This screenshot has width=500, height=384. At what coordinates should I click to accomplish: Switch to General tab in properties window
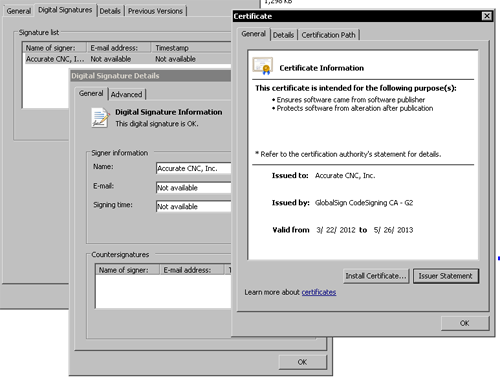[19, 11]
